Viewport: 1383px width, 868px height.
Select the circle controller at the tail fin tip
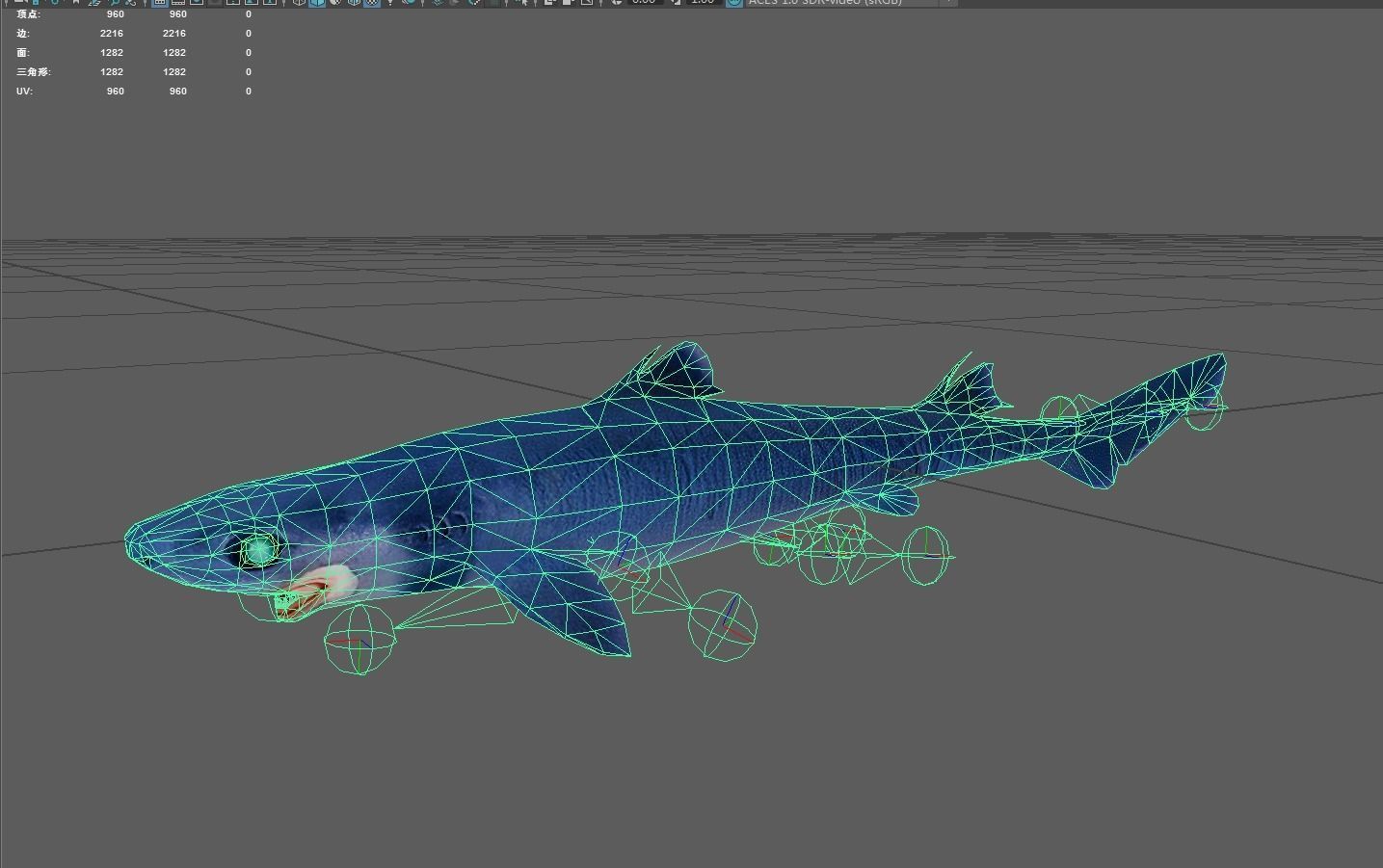[x=1203, y=408]
